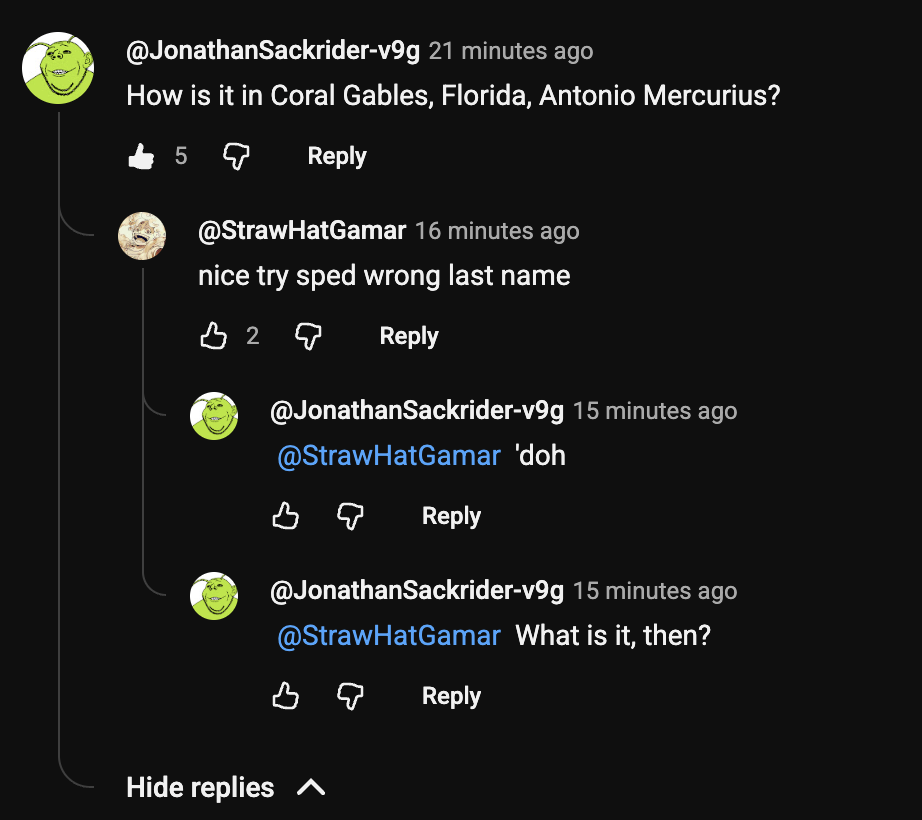Like StrawHatGamar's "nice try" reply
The height and width of the screenshot is (820, 922).
coord(214,336)
